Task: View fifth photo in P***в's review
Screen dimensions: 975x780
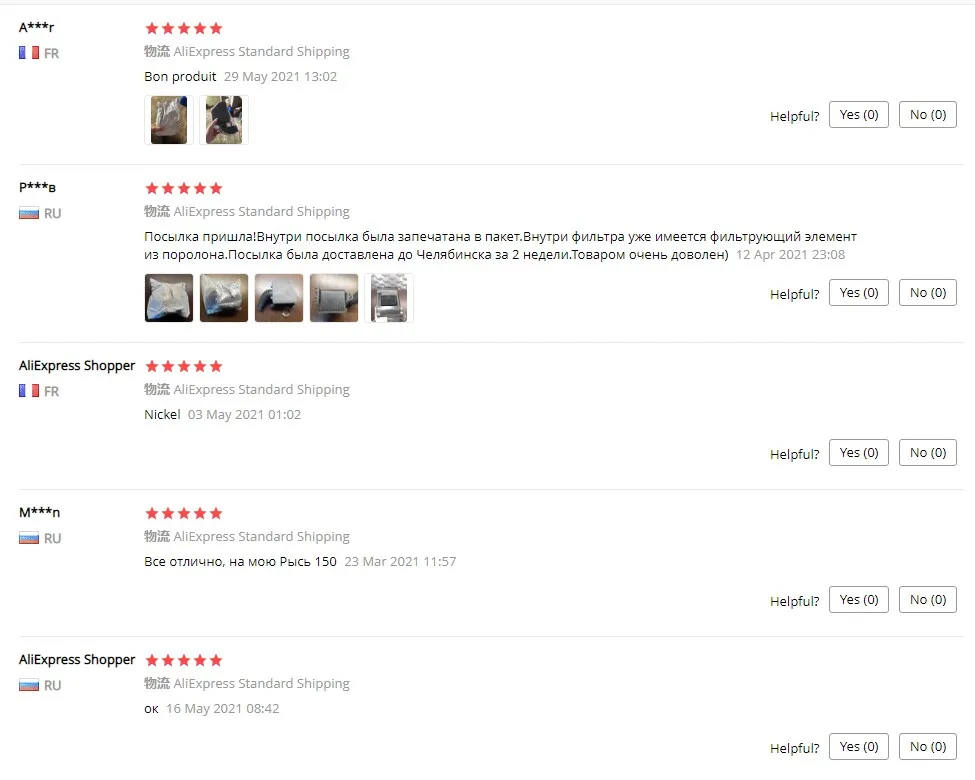Action: pos(389,298)
